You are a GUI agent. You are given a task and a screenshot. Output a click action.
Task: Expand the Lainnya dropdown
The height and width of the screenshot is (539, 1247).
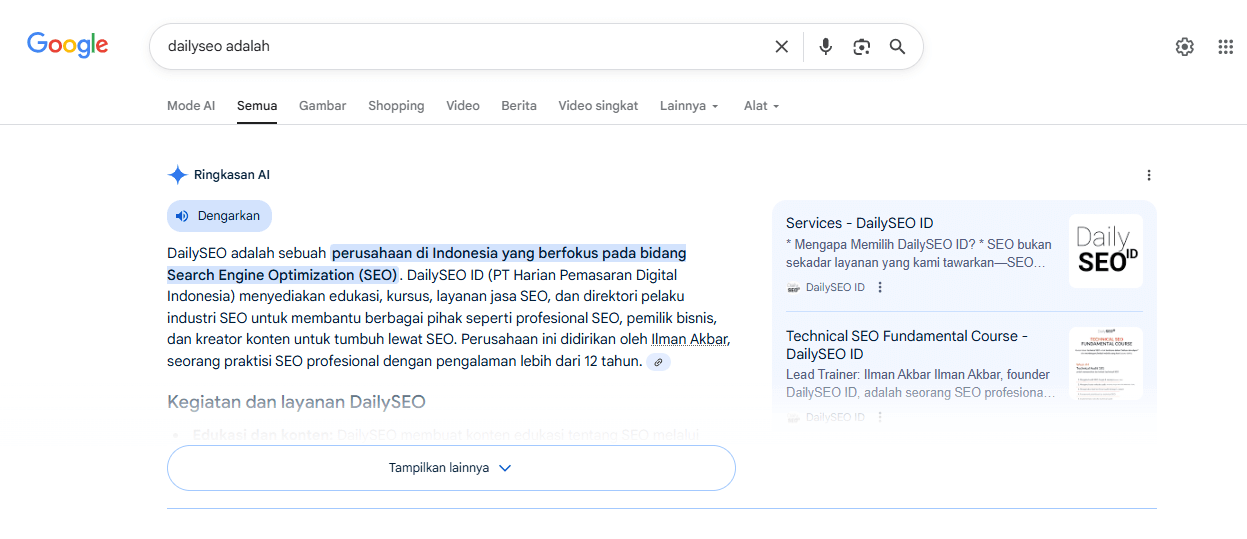[x=689, y=106]
